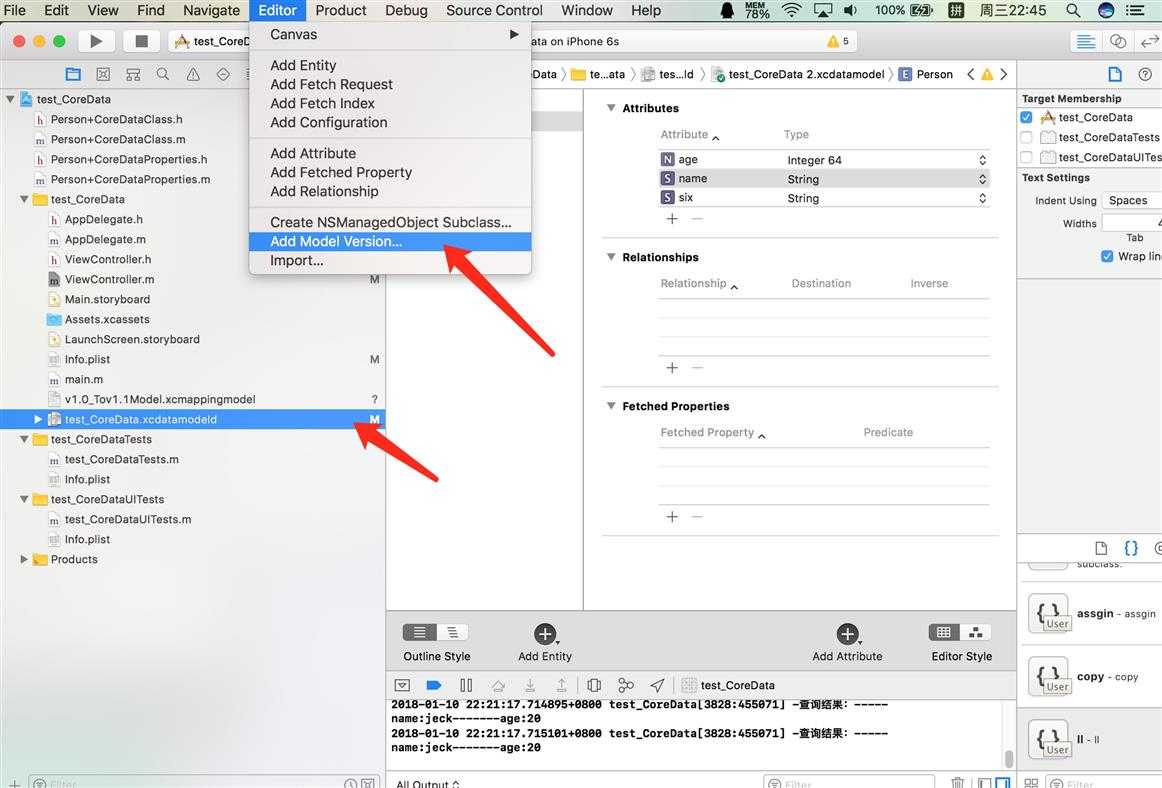Click test_CoreData 2.xcdatamodel in jump bar
This screenshot has height=788, width=1162.
(x=799, y=74)
